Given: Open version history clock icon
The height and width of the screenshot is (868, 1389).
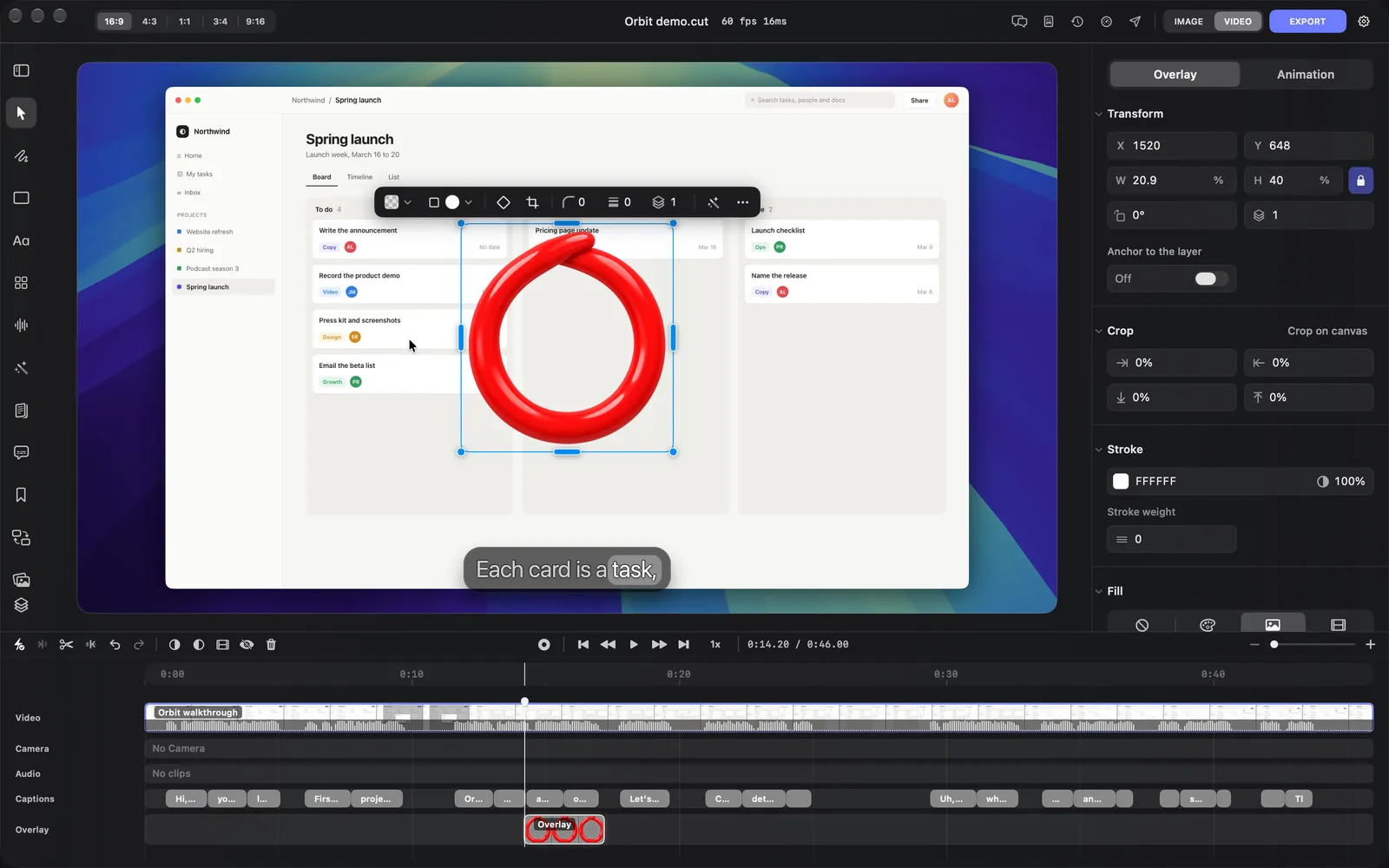Looking at the screenshot, I should pyautogui.click(x=1077, y=21).
